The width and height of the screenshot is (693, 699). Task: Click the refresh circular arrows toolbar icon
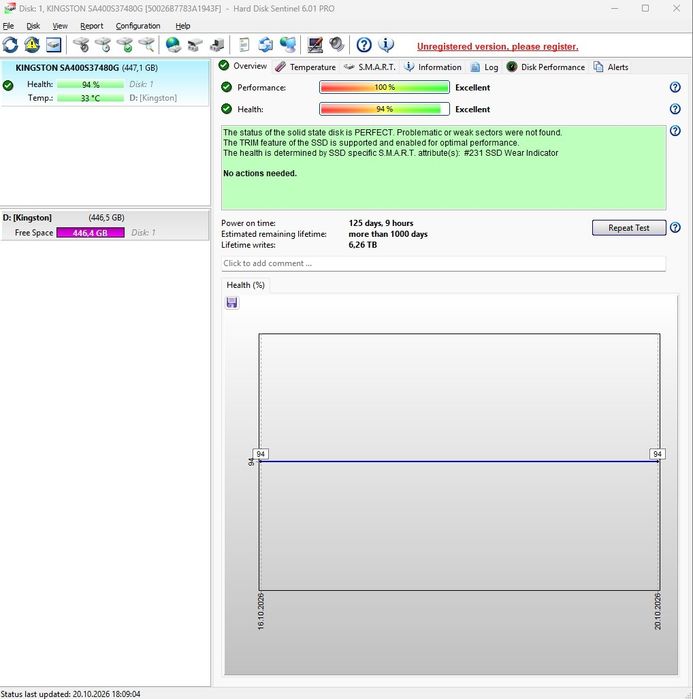pos(10,45)
